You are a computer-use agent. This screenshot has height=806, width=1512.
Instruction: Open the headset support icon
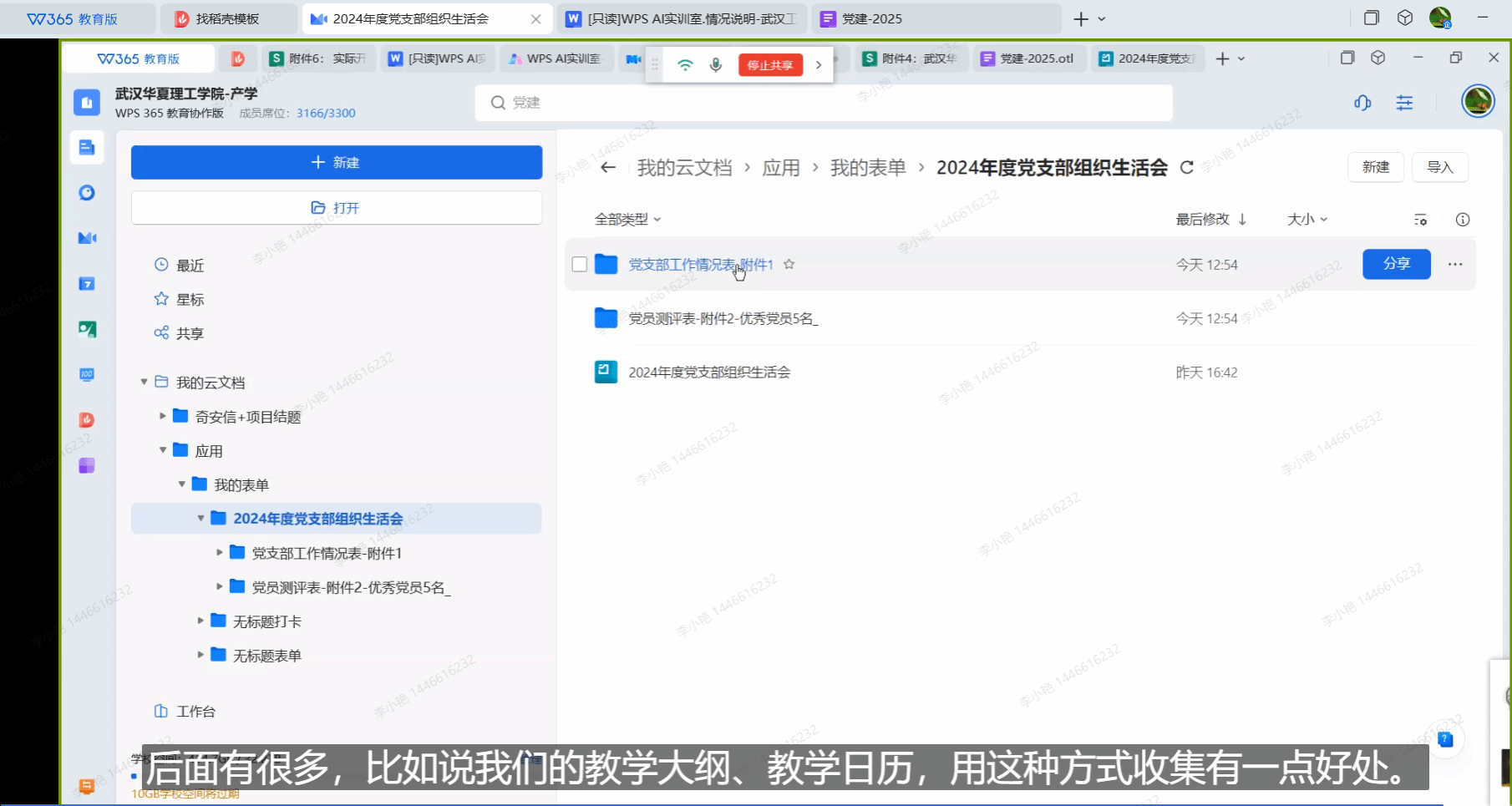[x=1362, y=103]
